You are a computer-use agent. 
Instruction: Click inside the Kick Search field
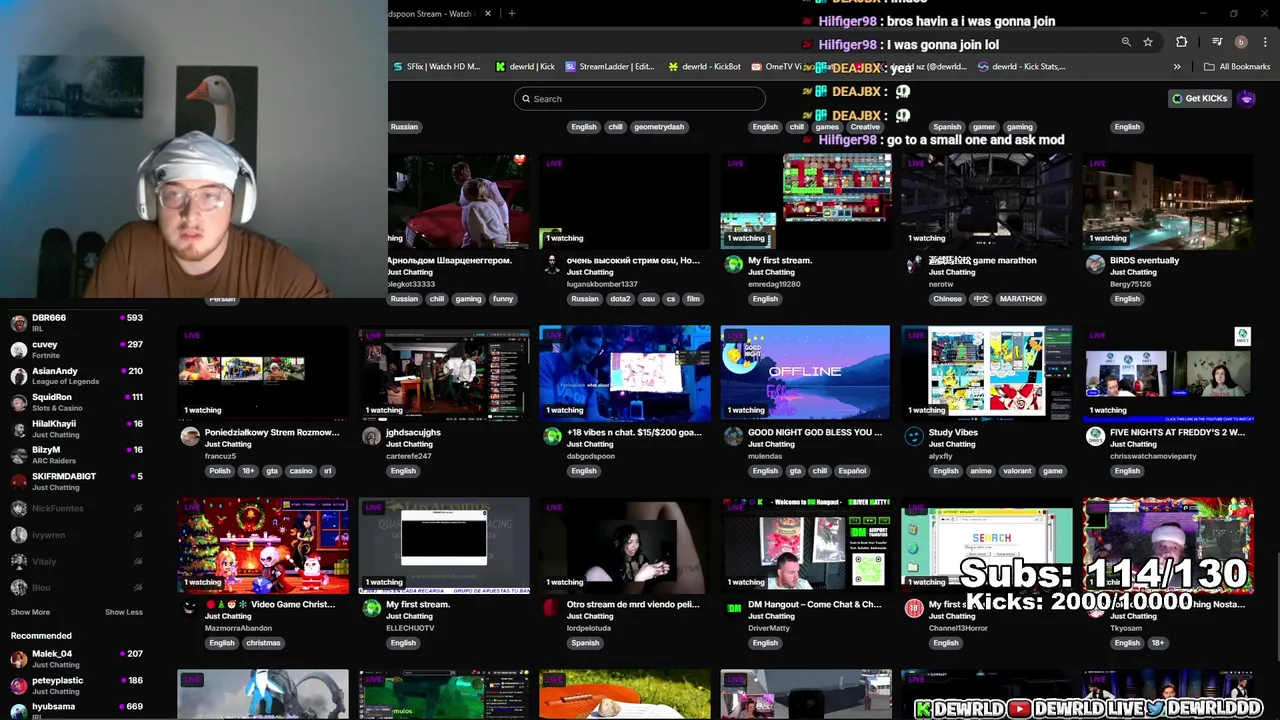[640, 99]
